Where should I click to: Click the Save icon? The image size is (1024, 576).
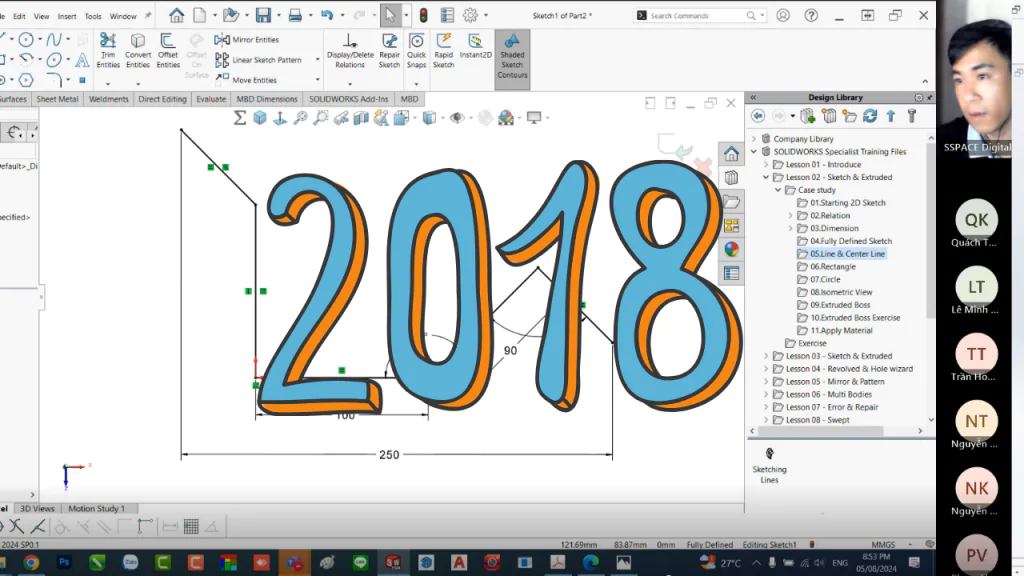coord(263,15)
